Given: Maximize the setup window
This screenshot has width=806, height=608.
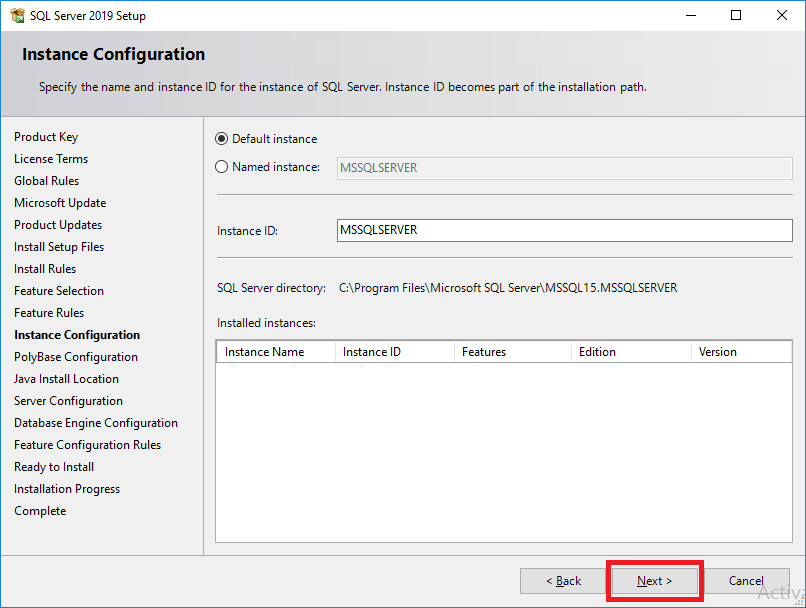Looking at the screenshot, I should [x=736, y=15].
